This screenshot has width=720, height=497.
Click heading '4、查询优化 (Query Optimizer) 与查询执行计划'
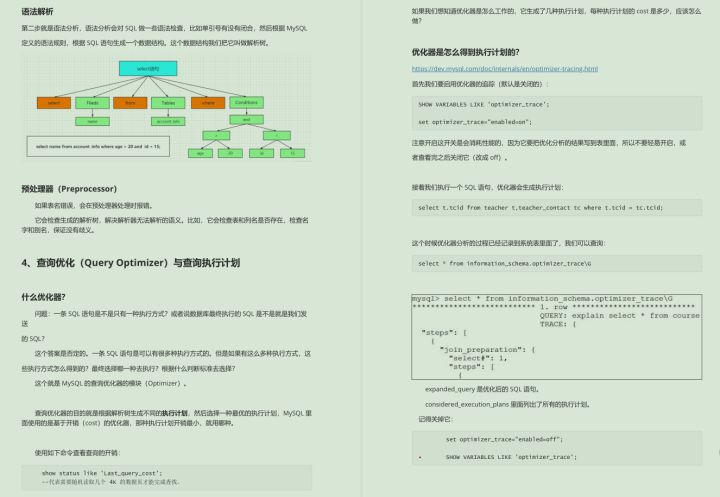130,263
